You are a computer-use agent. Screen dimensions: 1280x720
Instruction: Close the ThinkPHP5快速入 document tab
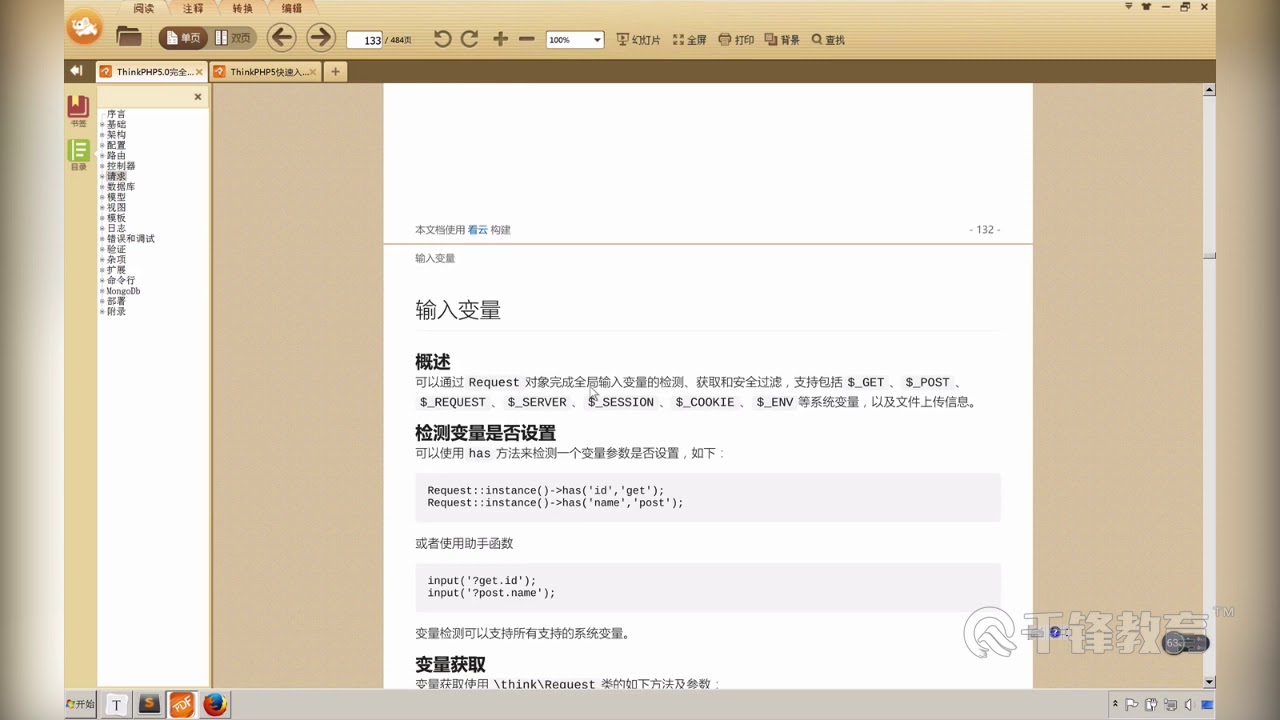tap(313, 72)
